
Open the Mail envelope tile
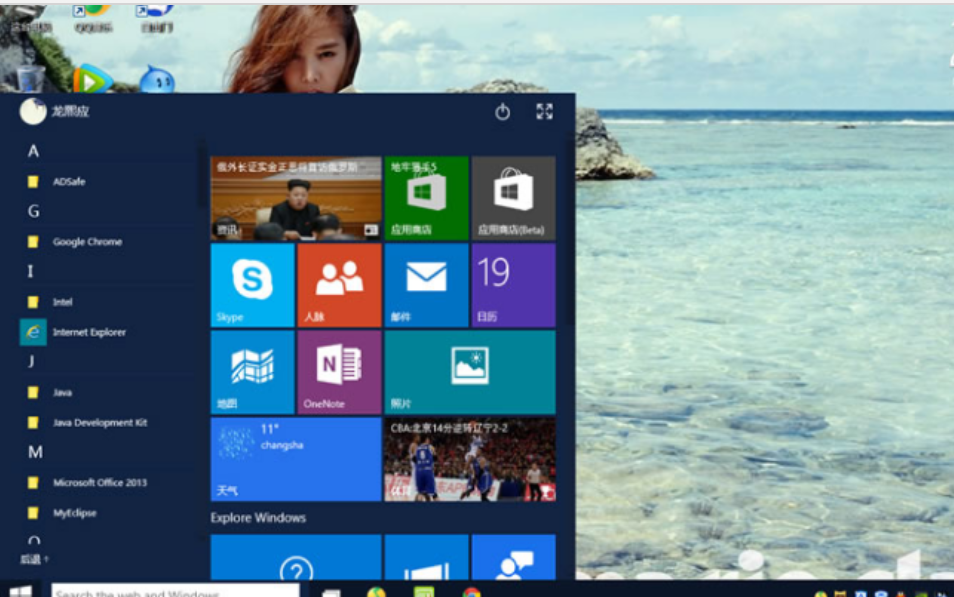[x=426, y=285]
